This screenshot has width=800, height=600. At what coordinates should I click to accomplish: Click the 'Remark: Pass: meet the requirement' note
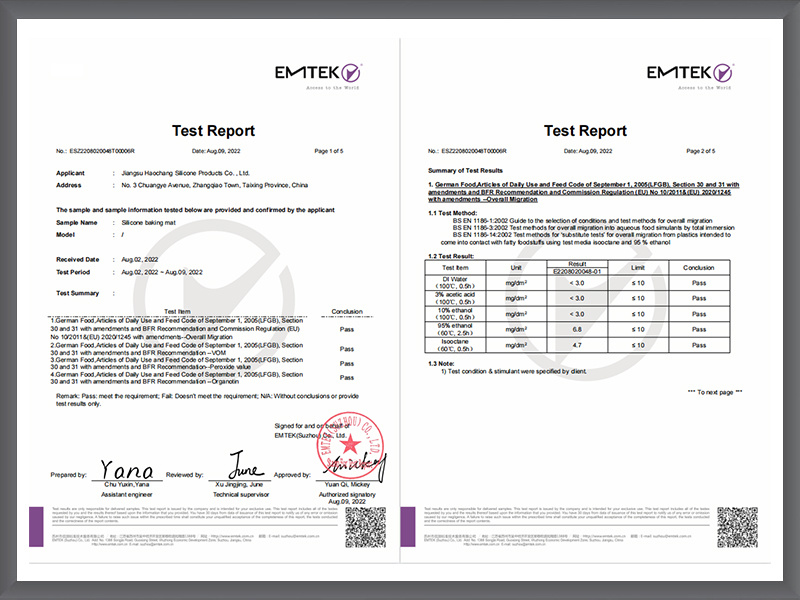coord(207,399)
